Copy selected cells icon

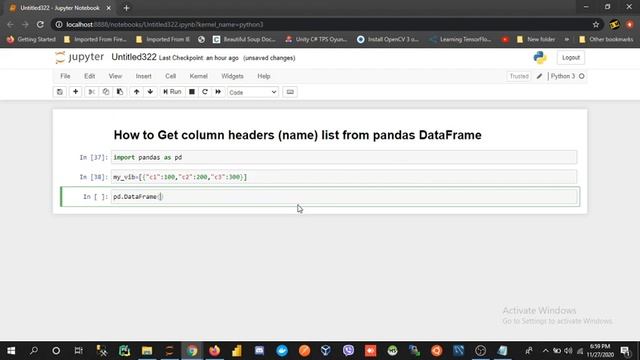click(x=106, y=92)
